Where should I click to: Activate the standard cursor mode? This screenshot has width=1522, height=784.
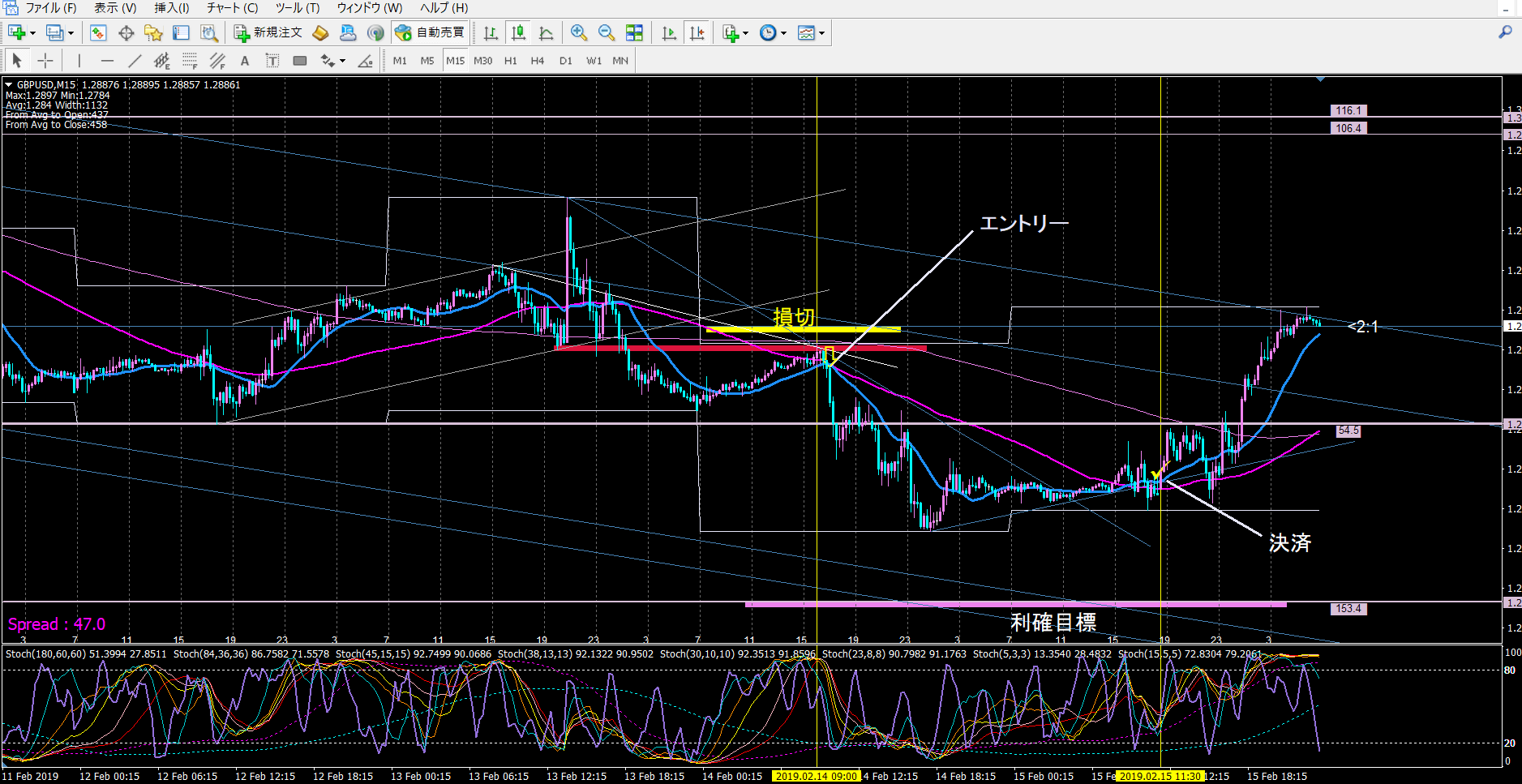click(x=17, y=61)
